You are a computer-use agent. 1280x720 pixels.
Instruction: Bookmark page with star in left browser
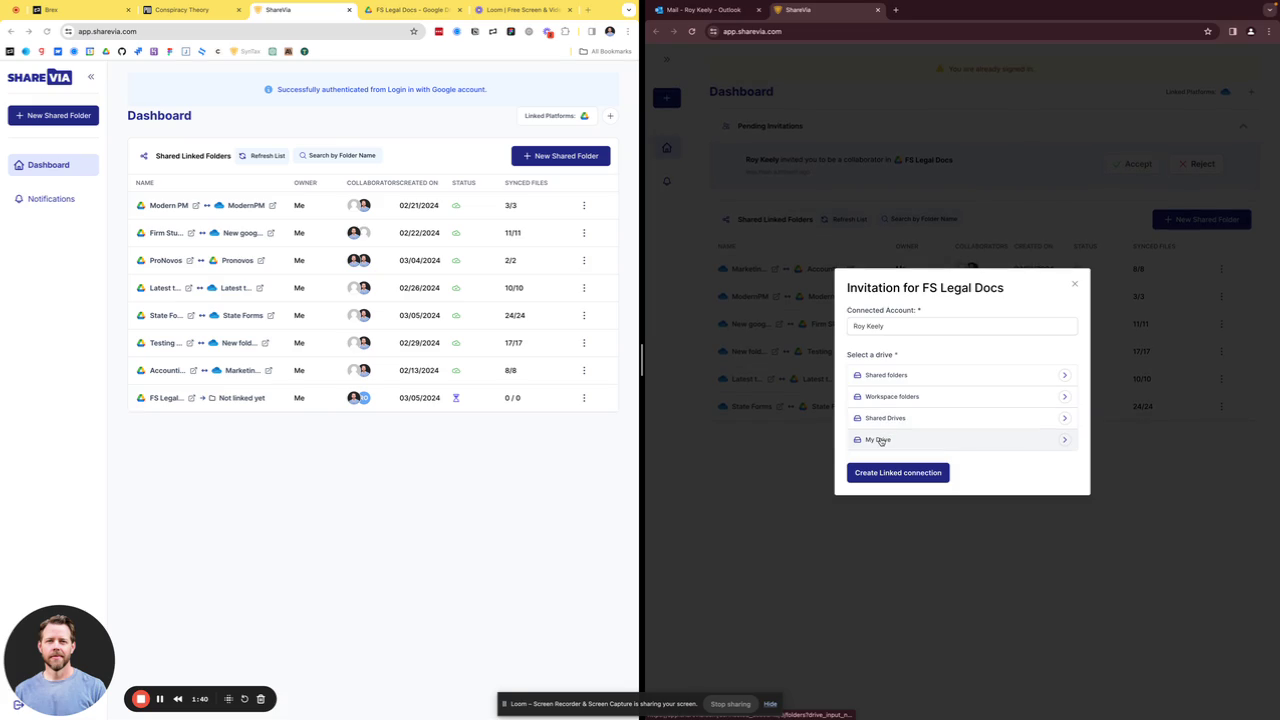tap(414, 31)
